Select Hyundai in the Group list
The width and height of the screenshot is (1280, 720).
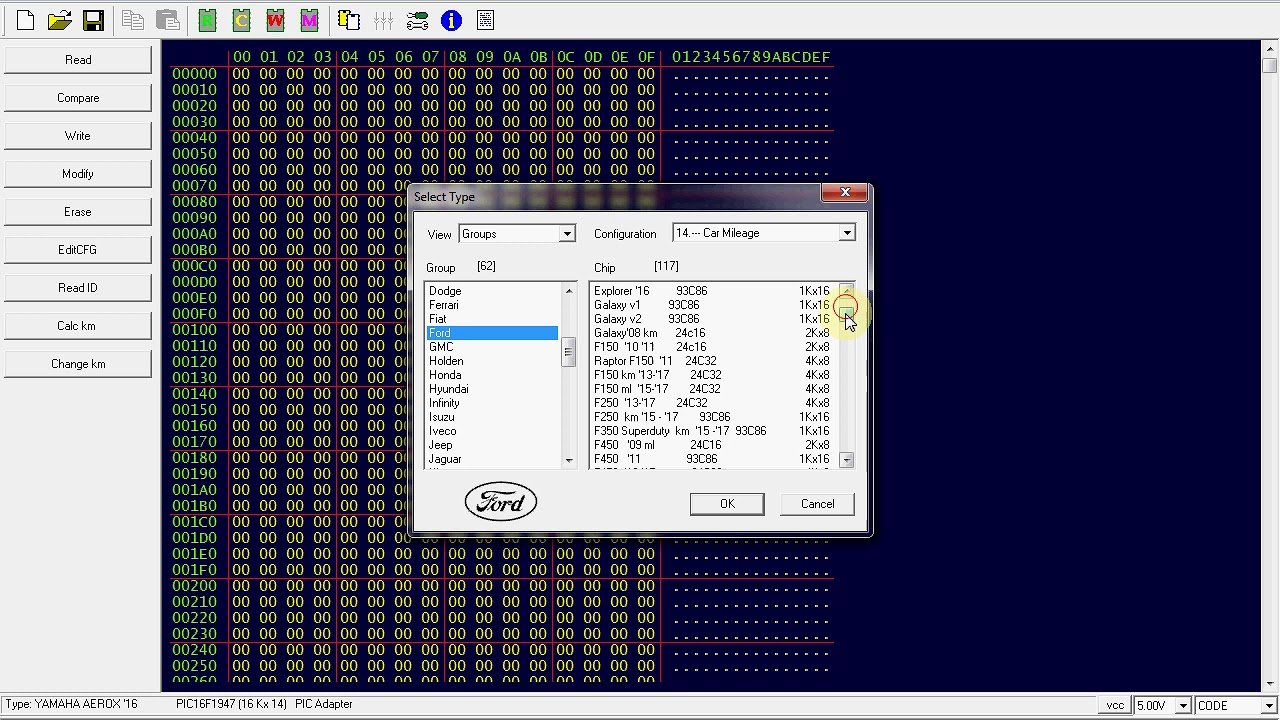(448, 389)
